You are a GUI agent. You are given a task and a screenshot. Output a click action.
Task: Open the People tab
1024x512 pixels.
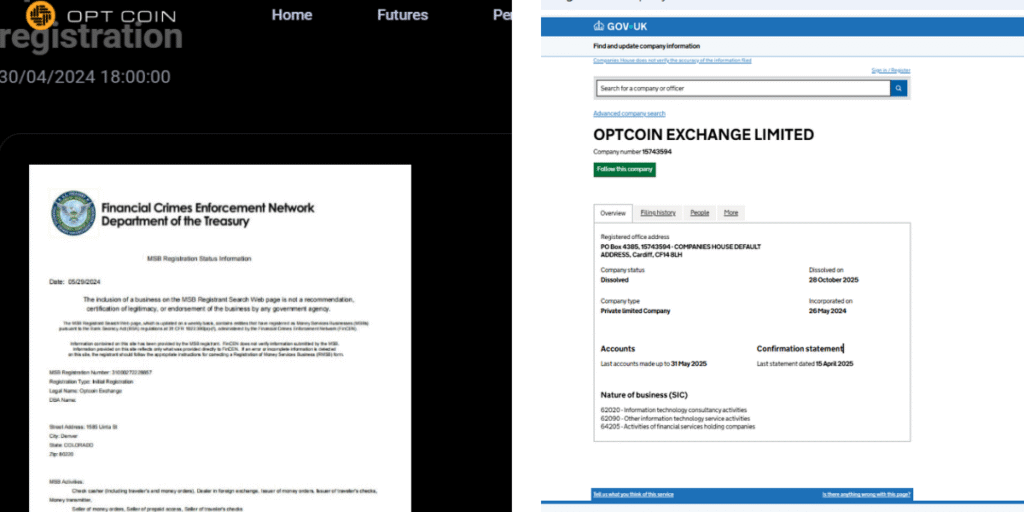pyautogui.click(x=700, y=213)
